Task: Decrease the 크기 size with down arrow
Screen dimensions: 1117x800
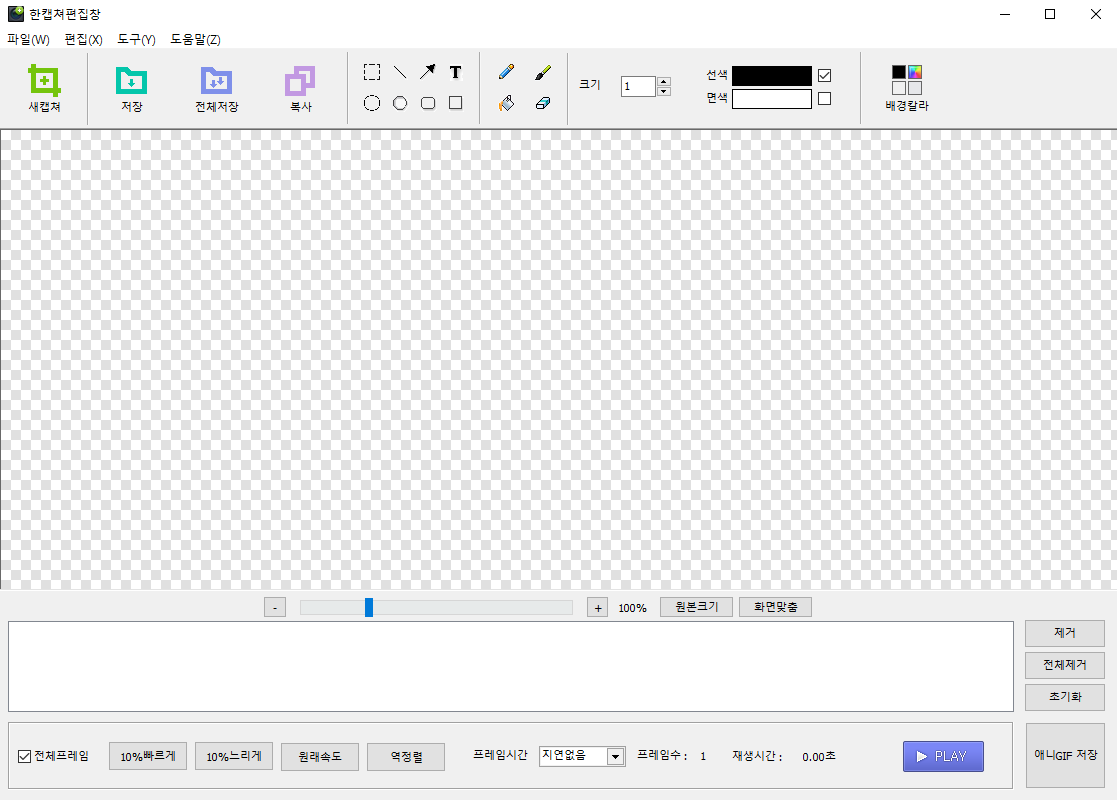Action: (664, 92)
